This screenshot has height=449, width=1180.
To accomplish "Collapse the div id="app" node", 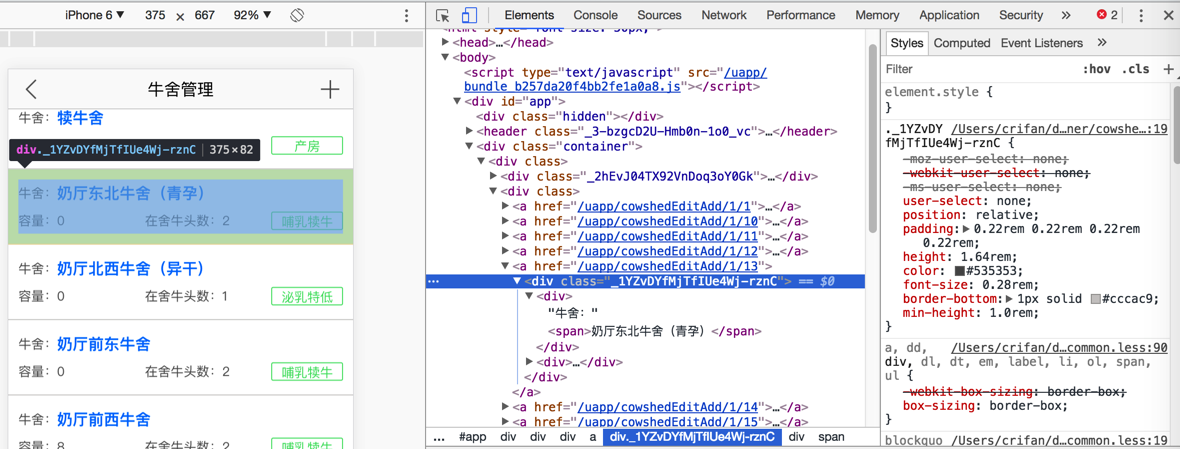I will click(458, 102).
